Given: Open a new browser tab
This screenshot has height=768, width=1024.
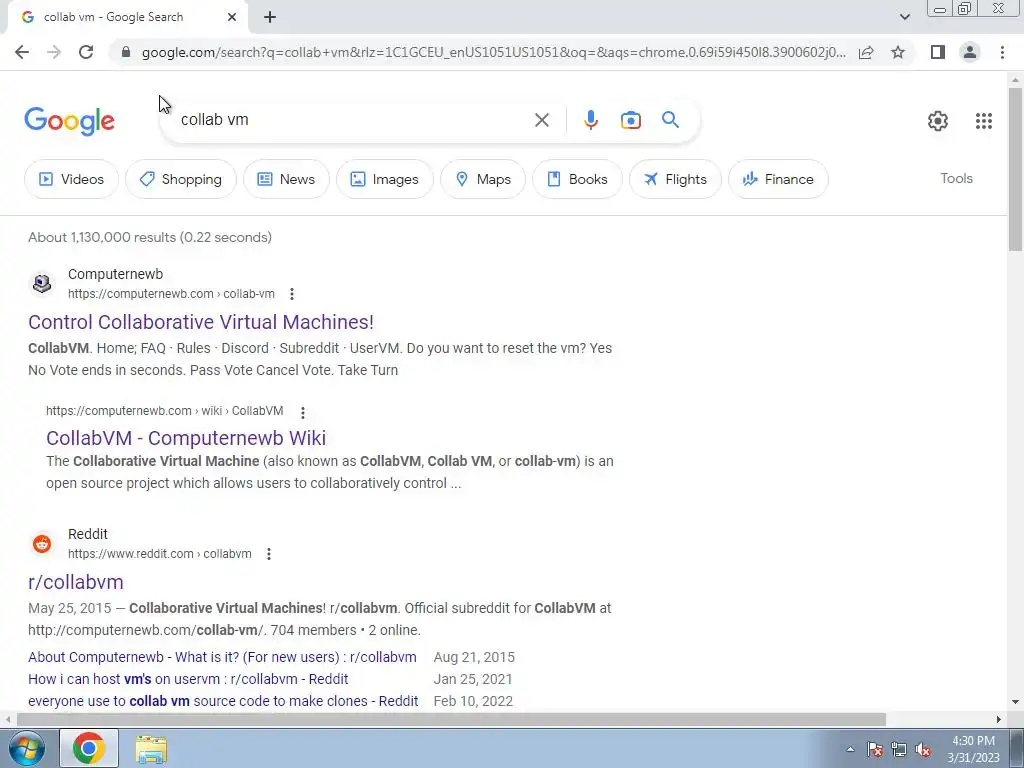Looking at the screenshot, I should [x=270, y=17].
